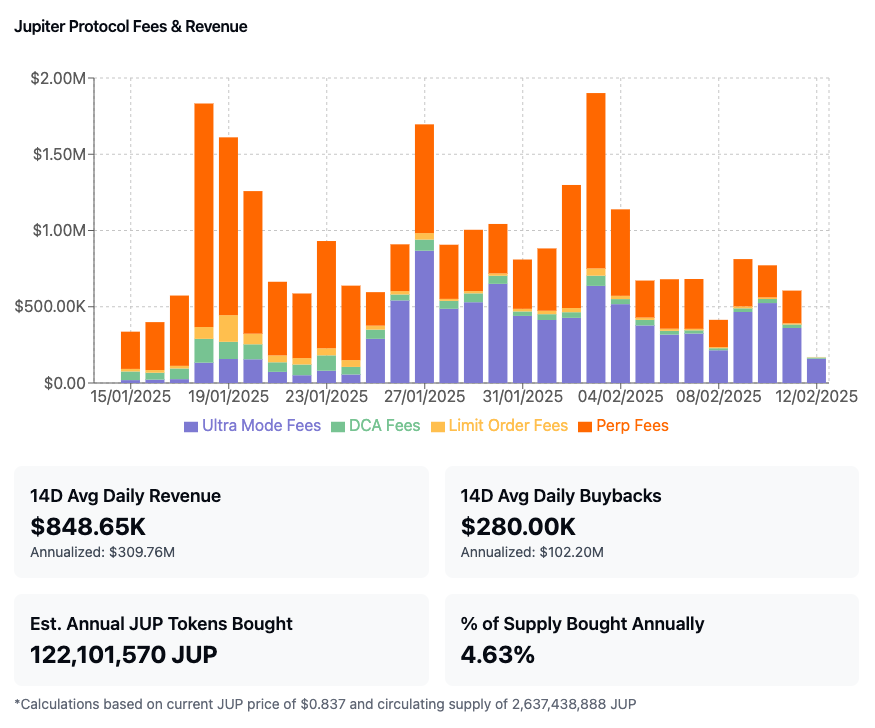Image resolution: width=875 pixels, height=728 pixels.
Task: Click the Jupiter Protocol Fees & Revenue title
Action: click(x=130, y=27)
